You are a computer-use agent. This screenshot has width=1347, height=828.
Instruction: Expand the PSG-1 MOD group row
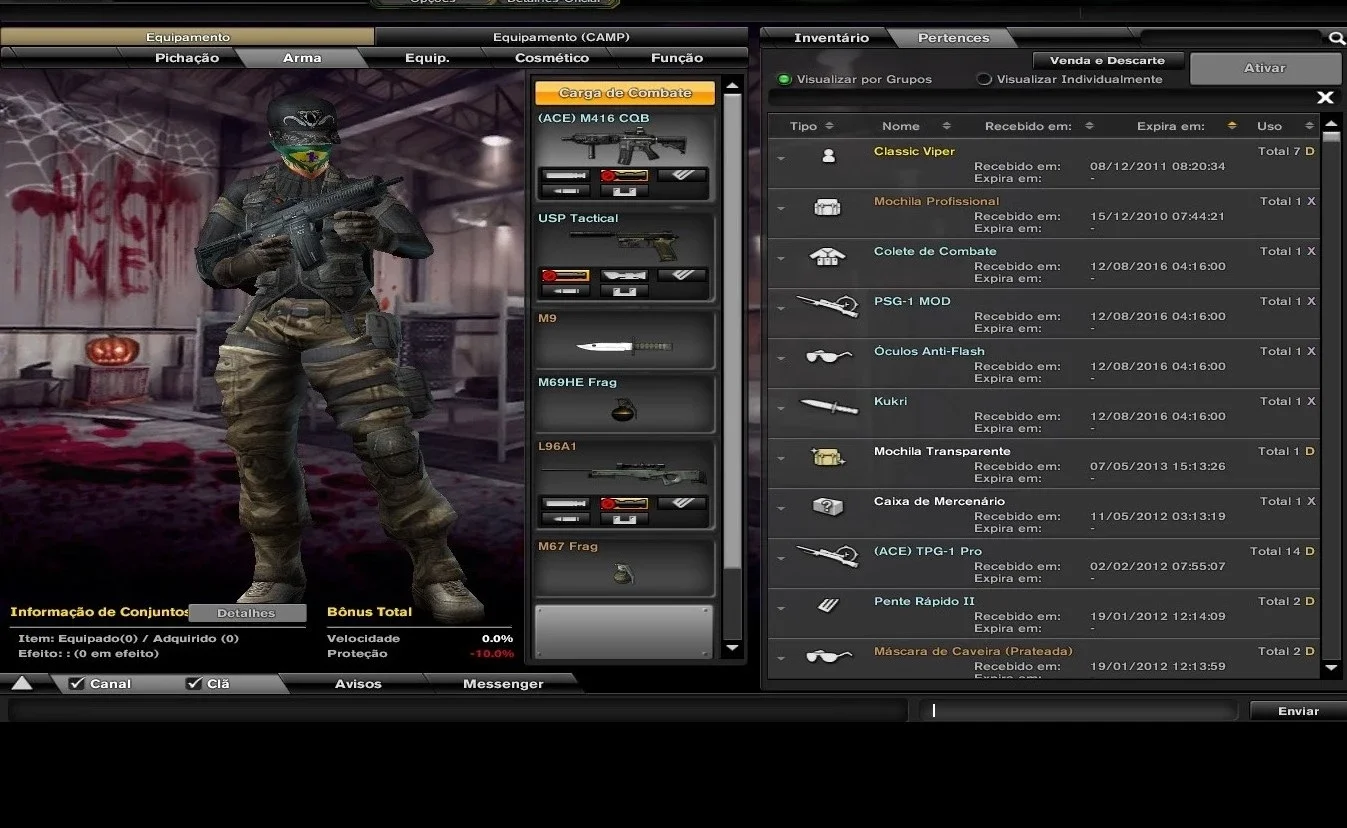781,308
